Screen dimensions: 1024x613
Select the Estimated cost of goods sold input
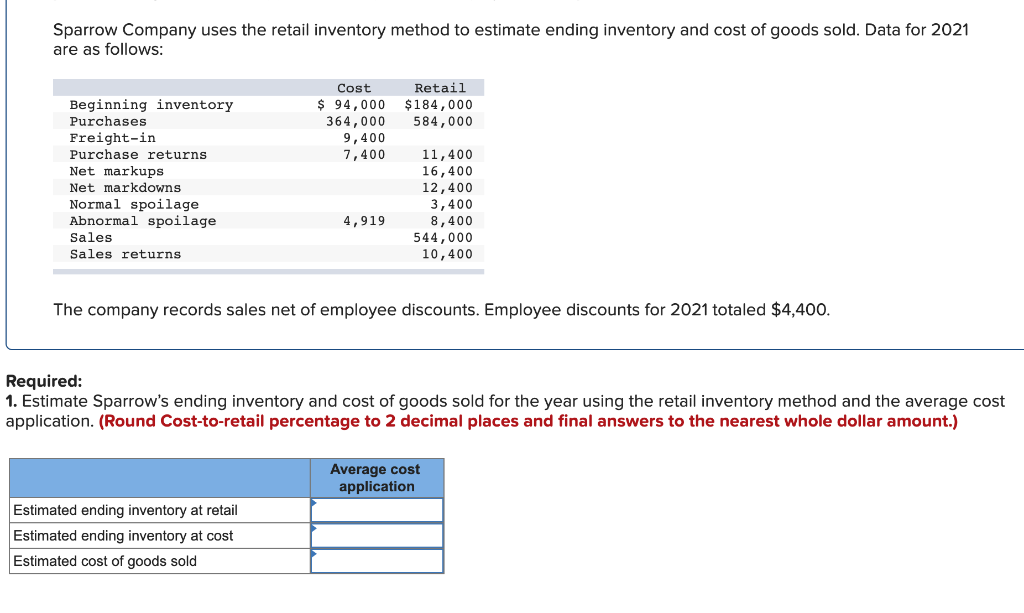(377, 560)
